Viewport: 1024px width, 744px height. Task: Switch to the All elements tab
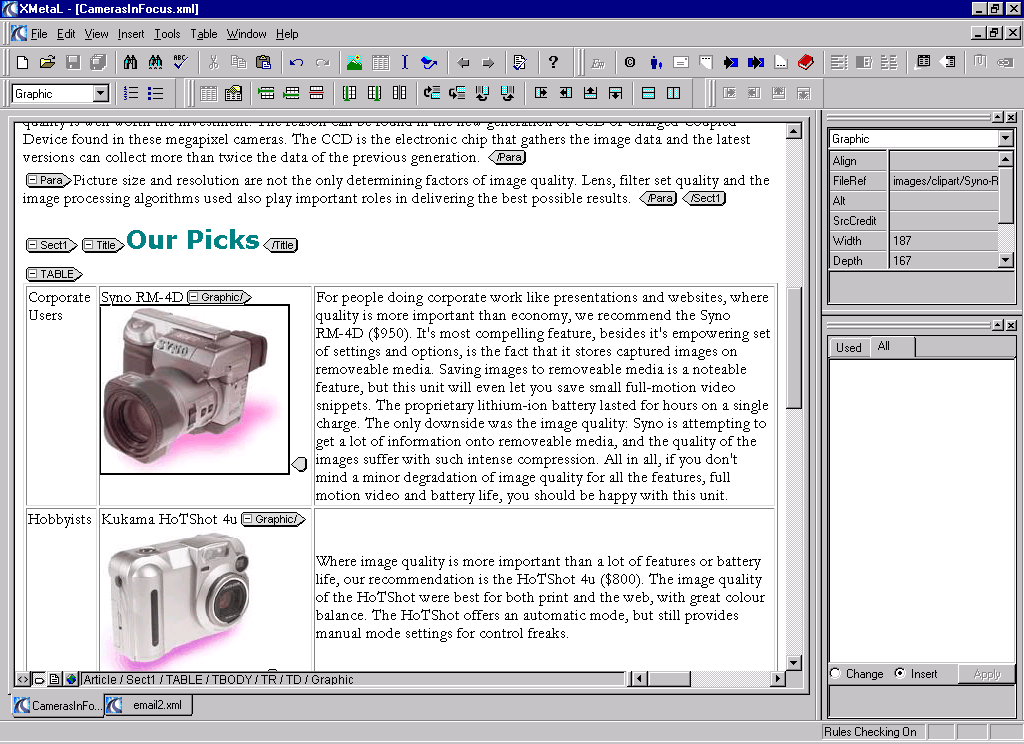tap(891, 346)
